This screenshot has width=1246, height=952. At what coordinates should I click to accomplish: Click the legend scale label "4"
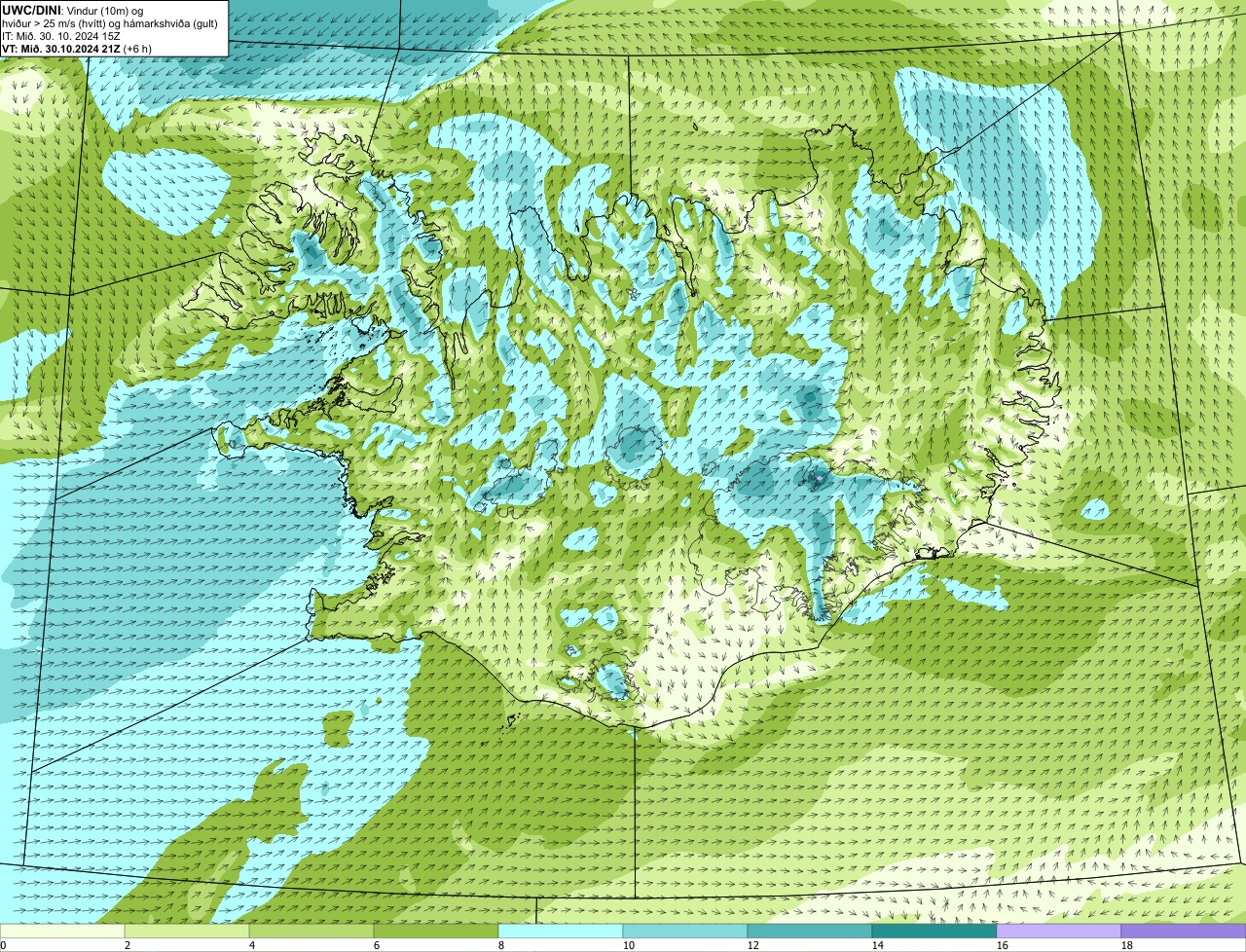[252, 945]
